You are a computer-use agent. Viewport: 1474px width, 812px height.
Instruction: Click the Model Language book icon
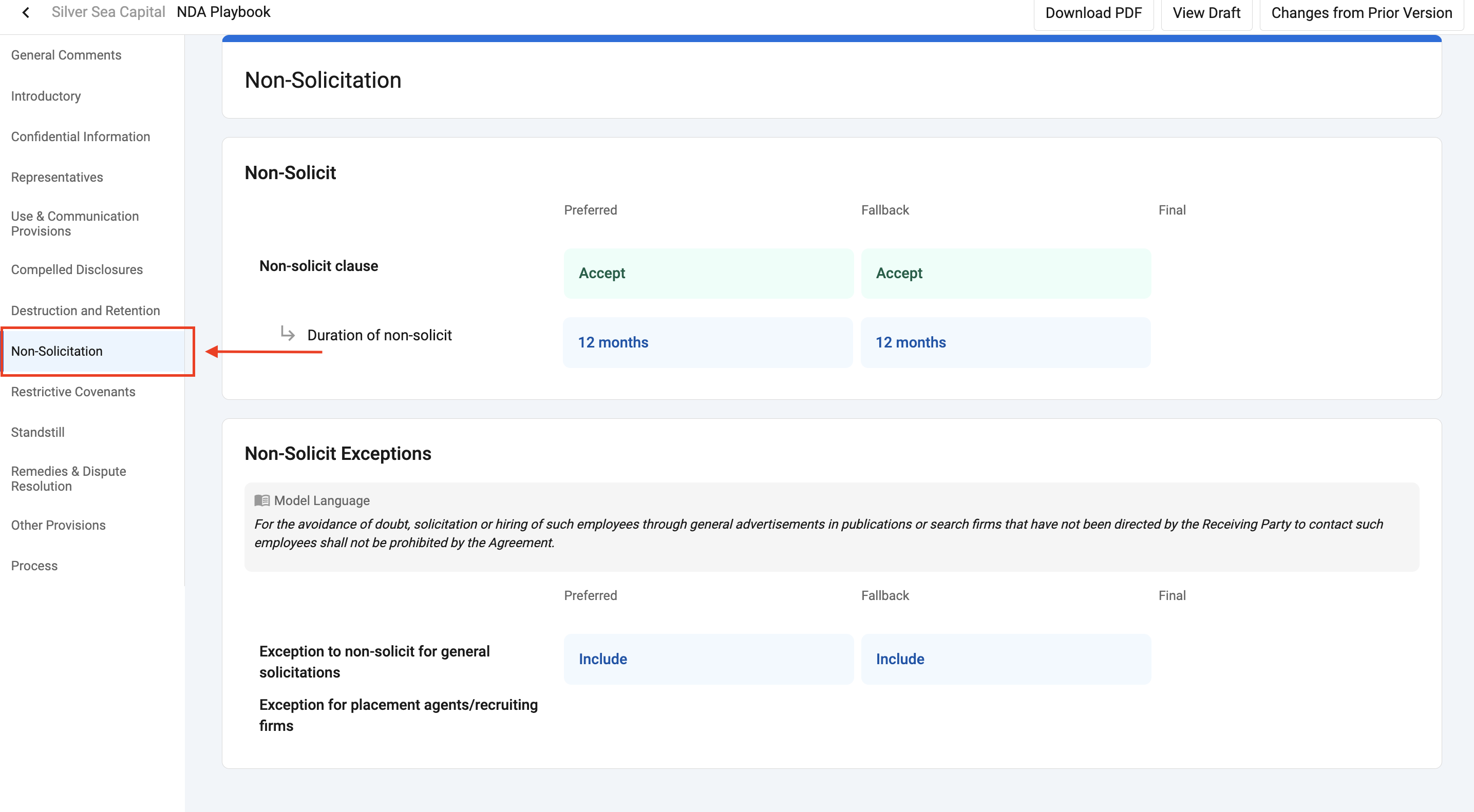point(262,500)
